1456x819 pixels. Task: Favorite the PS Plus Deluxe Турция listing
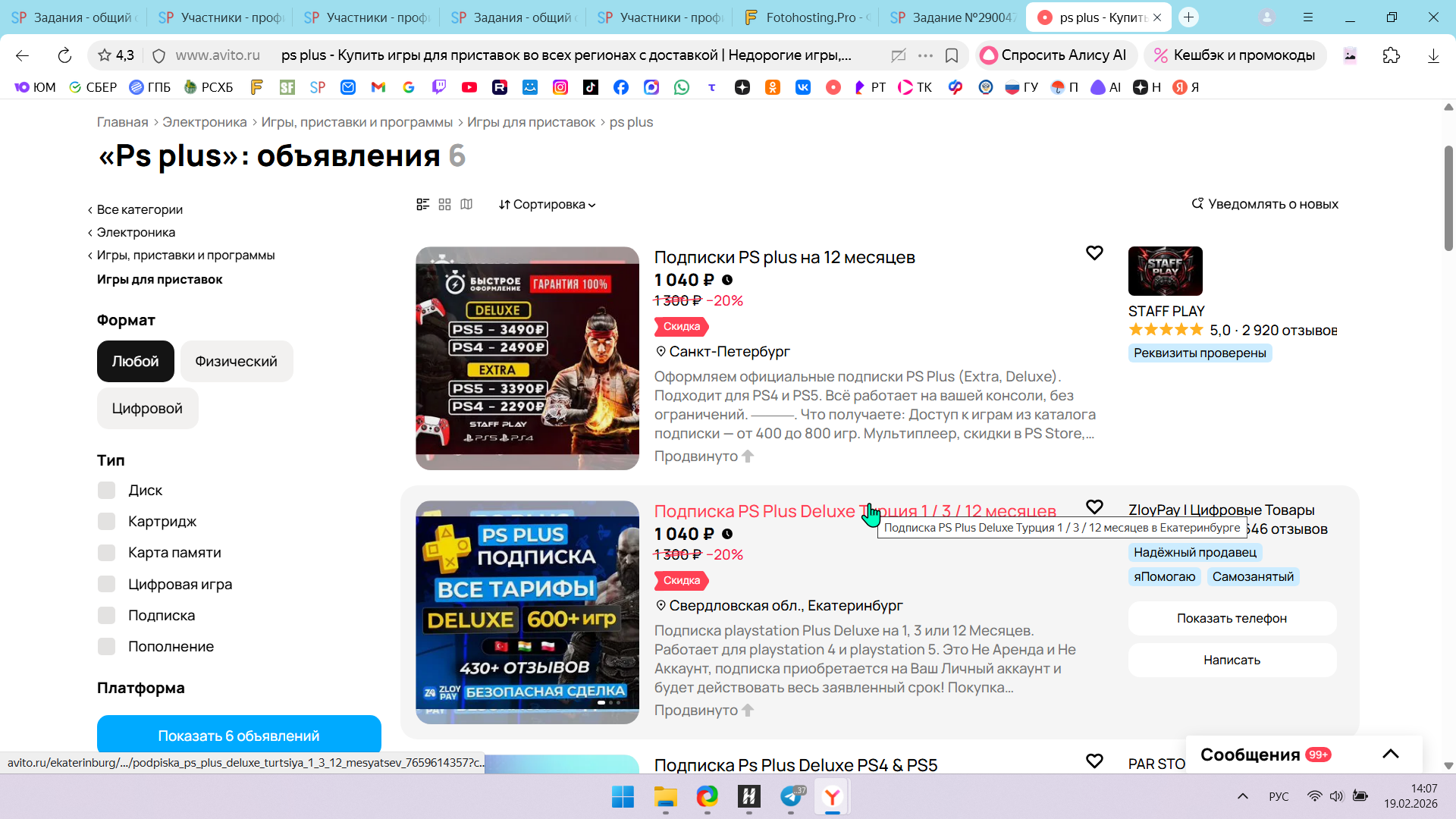point(1094,507)
